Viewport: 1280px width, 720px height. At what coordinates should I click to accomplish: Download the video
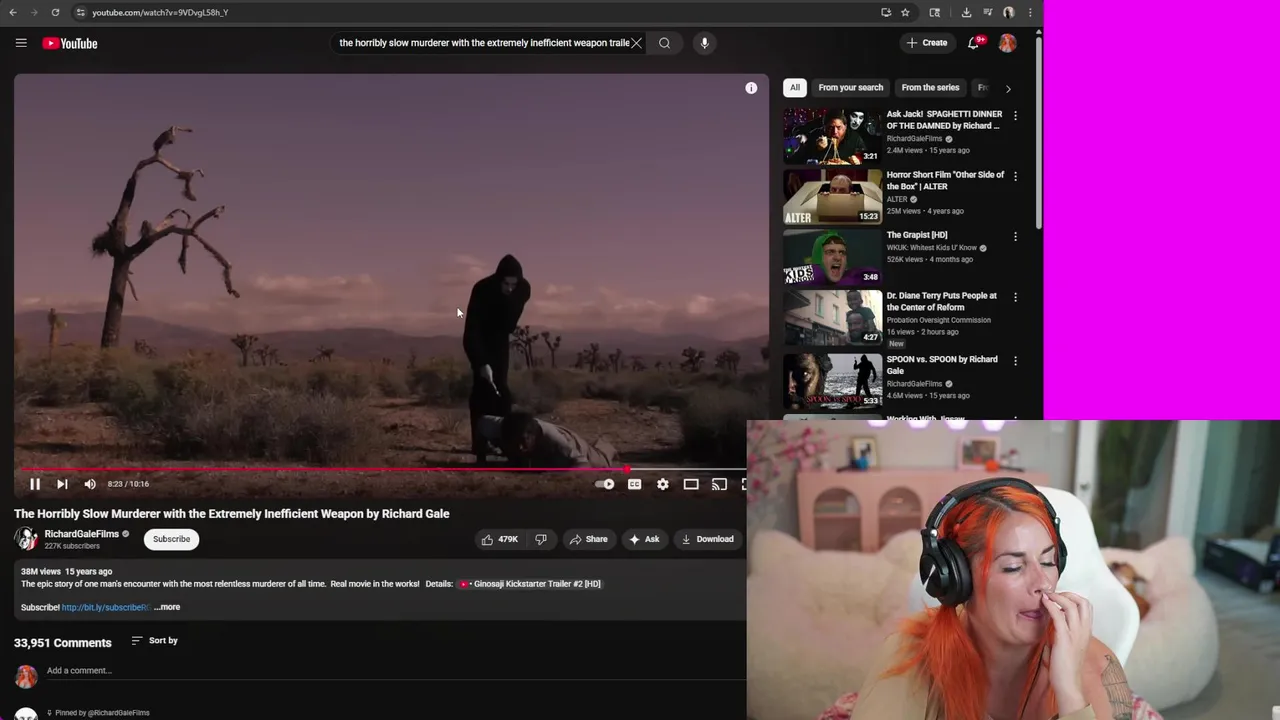coord(707,539)
